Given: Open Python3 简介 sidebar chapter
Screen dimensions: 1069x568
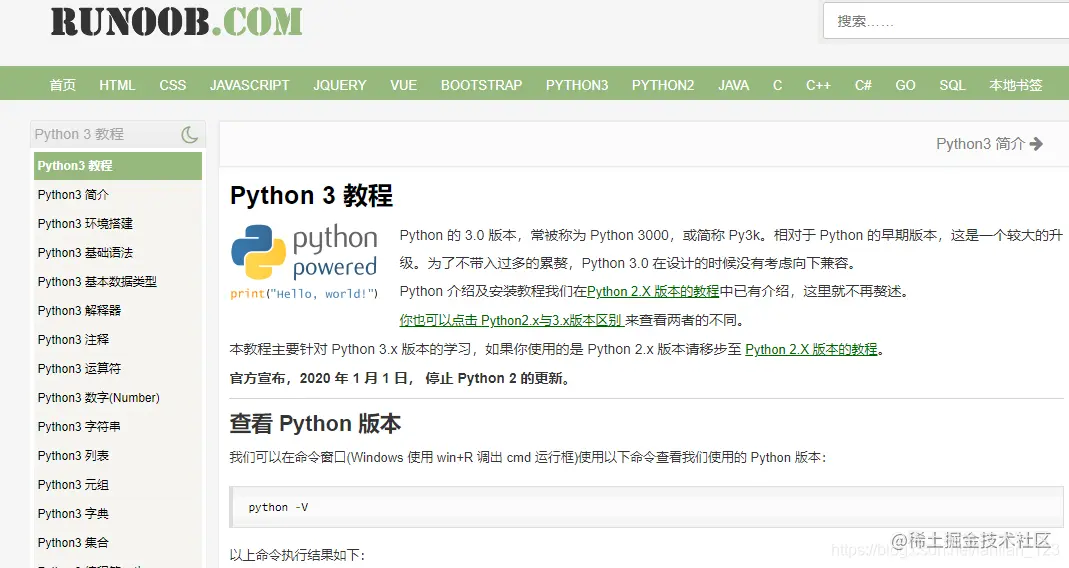Looking at the screenshot, I should point(73,195).
